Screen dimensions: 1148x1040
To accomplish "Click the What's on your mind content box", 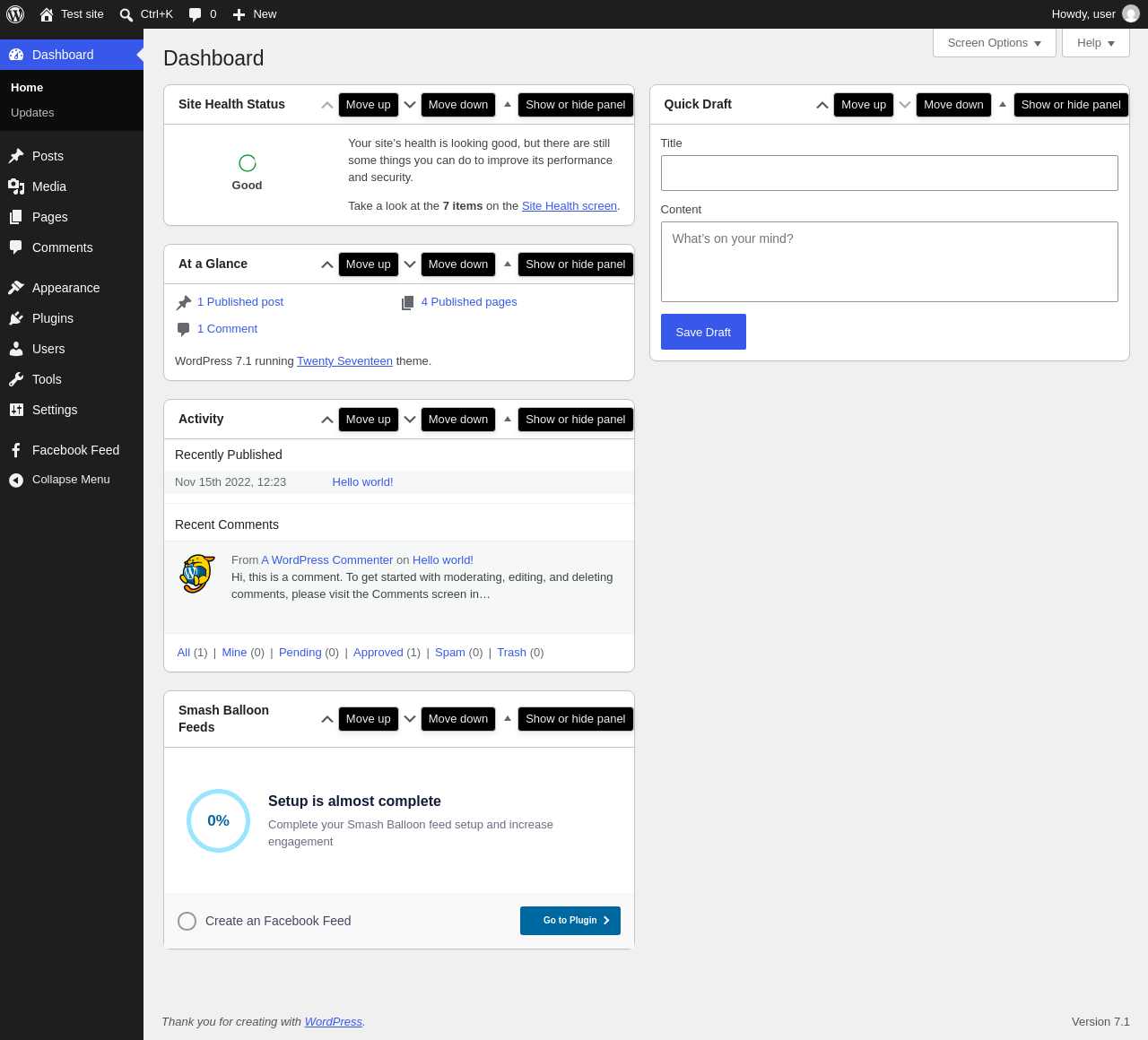I will (890, 262).
